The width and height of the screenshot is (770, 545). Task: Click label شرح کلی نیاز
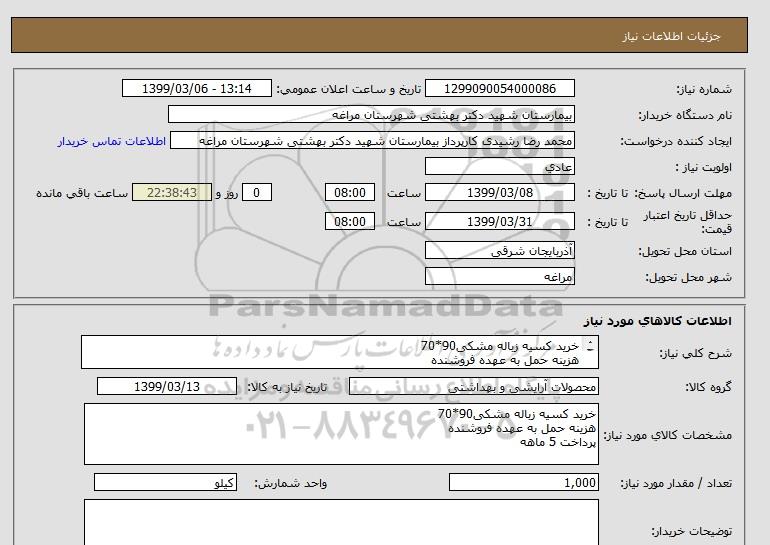click(695, 353)
